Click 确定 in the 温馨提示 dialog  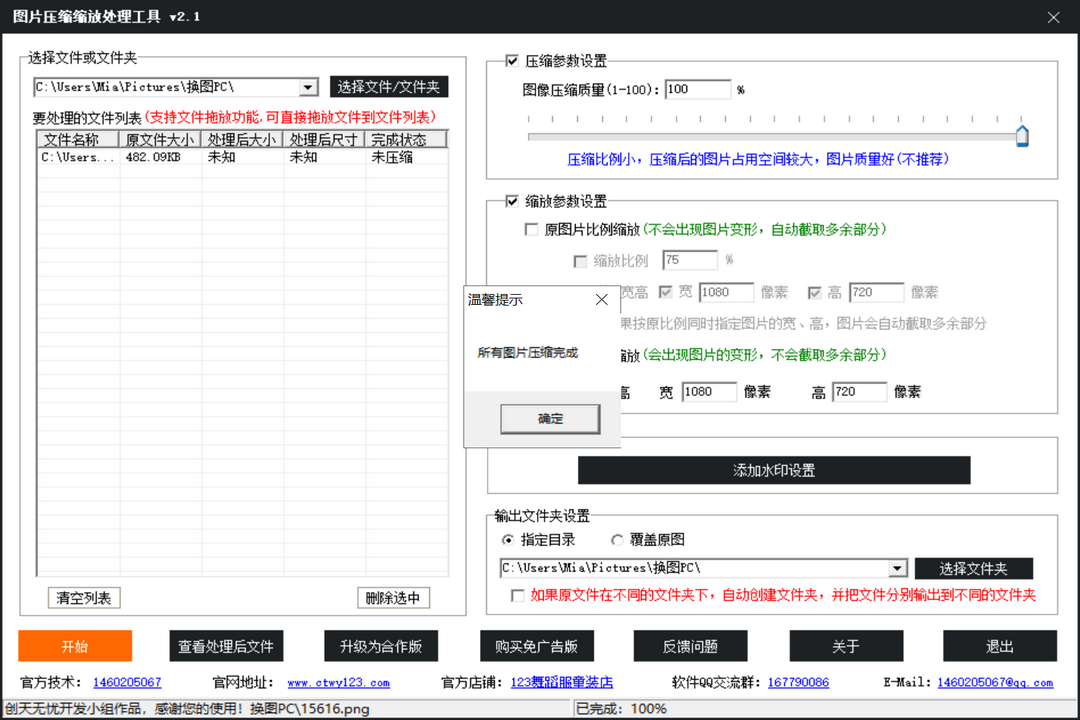tap(549, 418)
